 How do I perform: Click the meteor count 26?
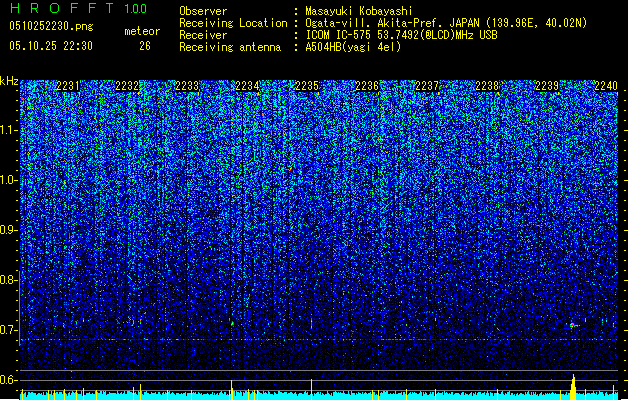tap(145, 46)
